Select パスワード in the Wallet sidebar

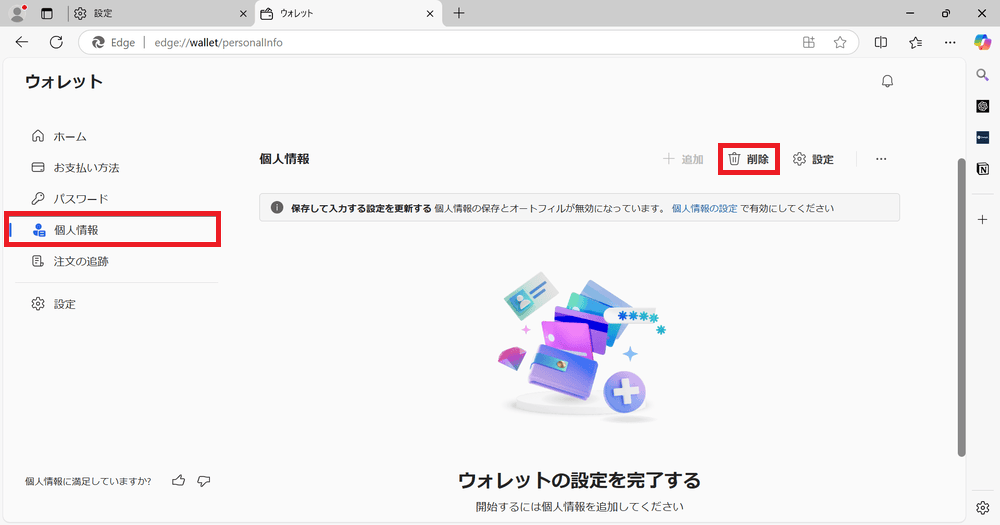[80, 199]
